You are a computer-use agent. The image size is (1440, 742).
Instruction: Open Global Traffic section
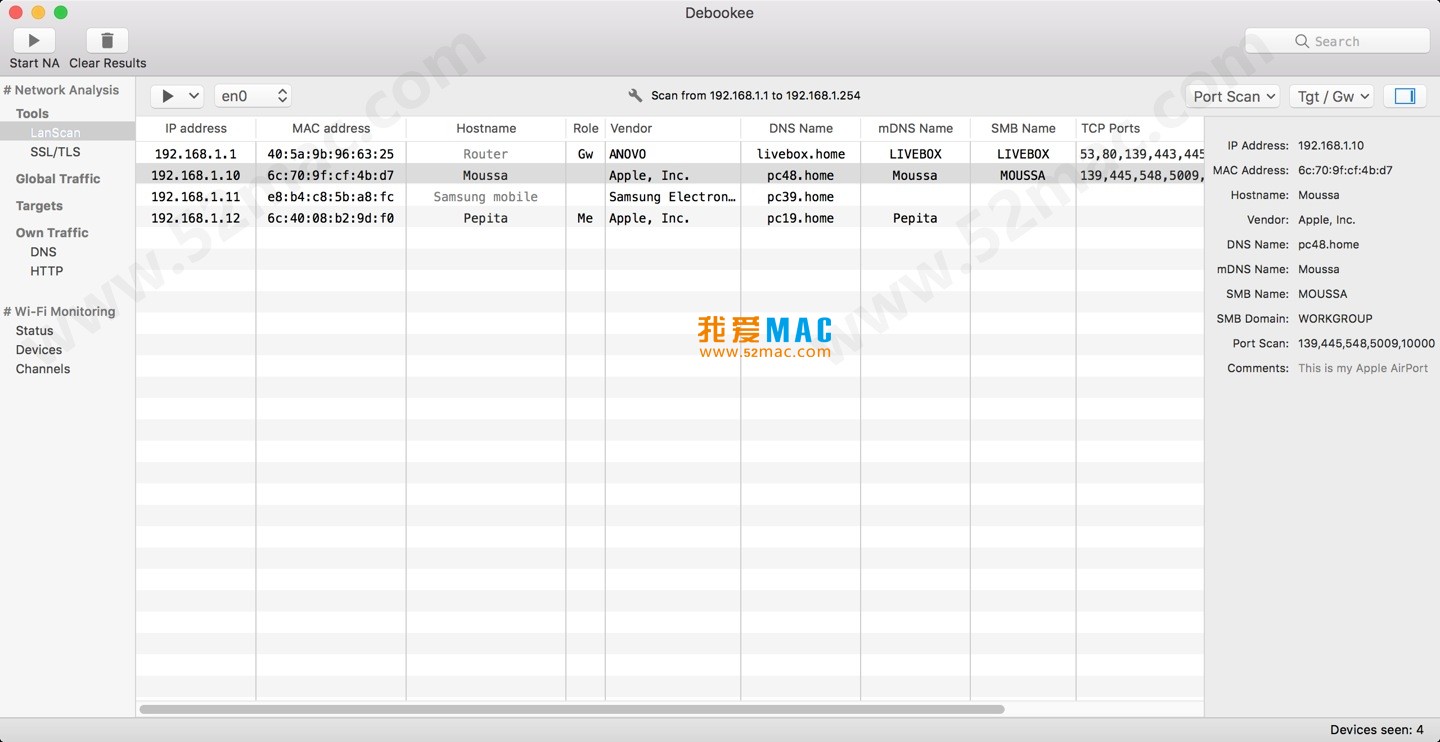[58, 179]
